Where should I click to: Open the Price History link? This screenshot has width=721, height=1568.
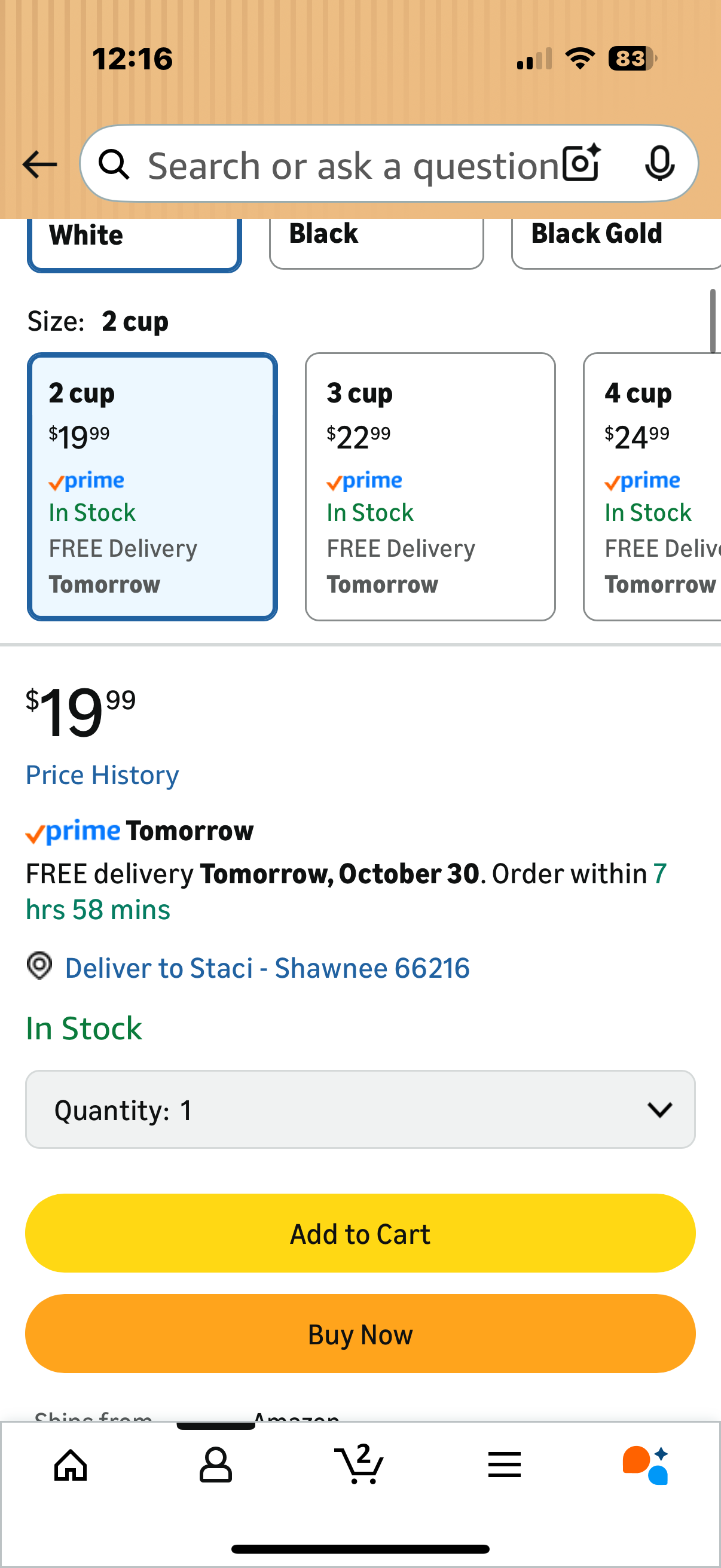(x=102, y=775)
